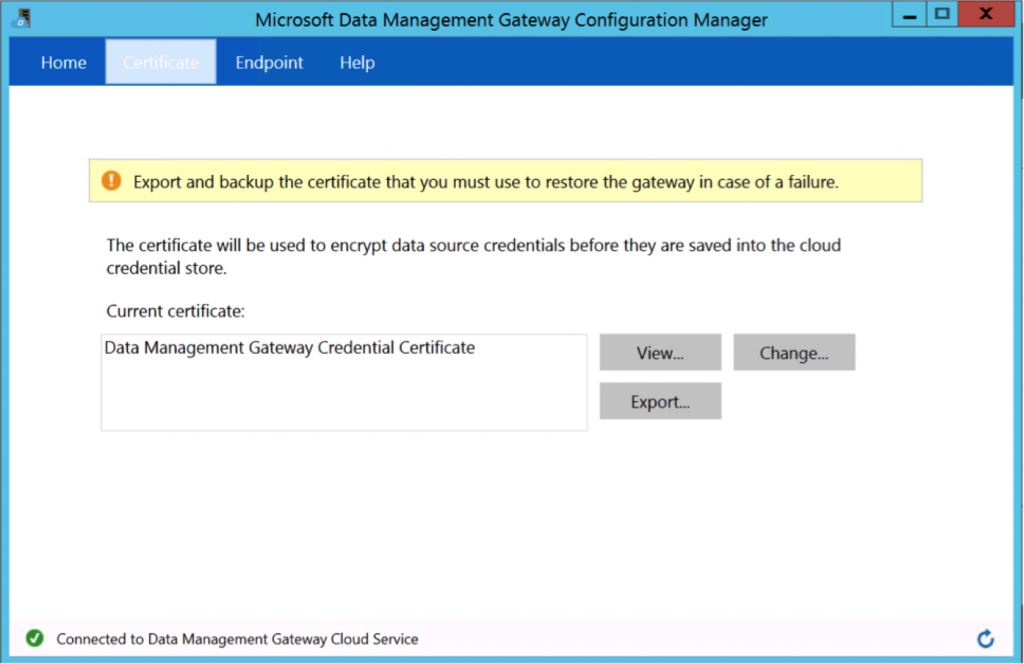Image resolution: width=1024 pixels, height=664 pixels.
Task: Minimize the Configuration Manager window
Action: 907,15
